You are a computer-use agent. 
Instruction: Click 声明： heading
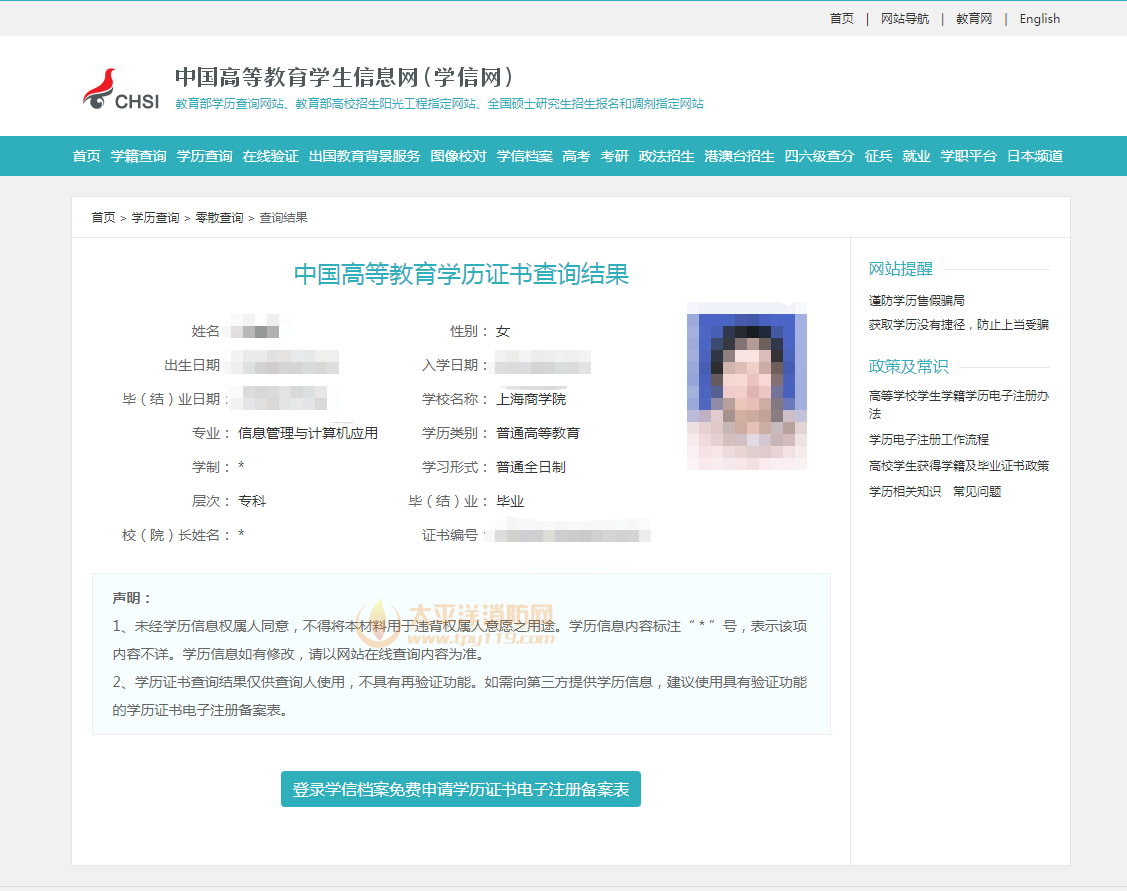(x=132, y=598)
